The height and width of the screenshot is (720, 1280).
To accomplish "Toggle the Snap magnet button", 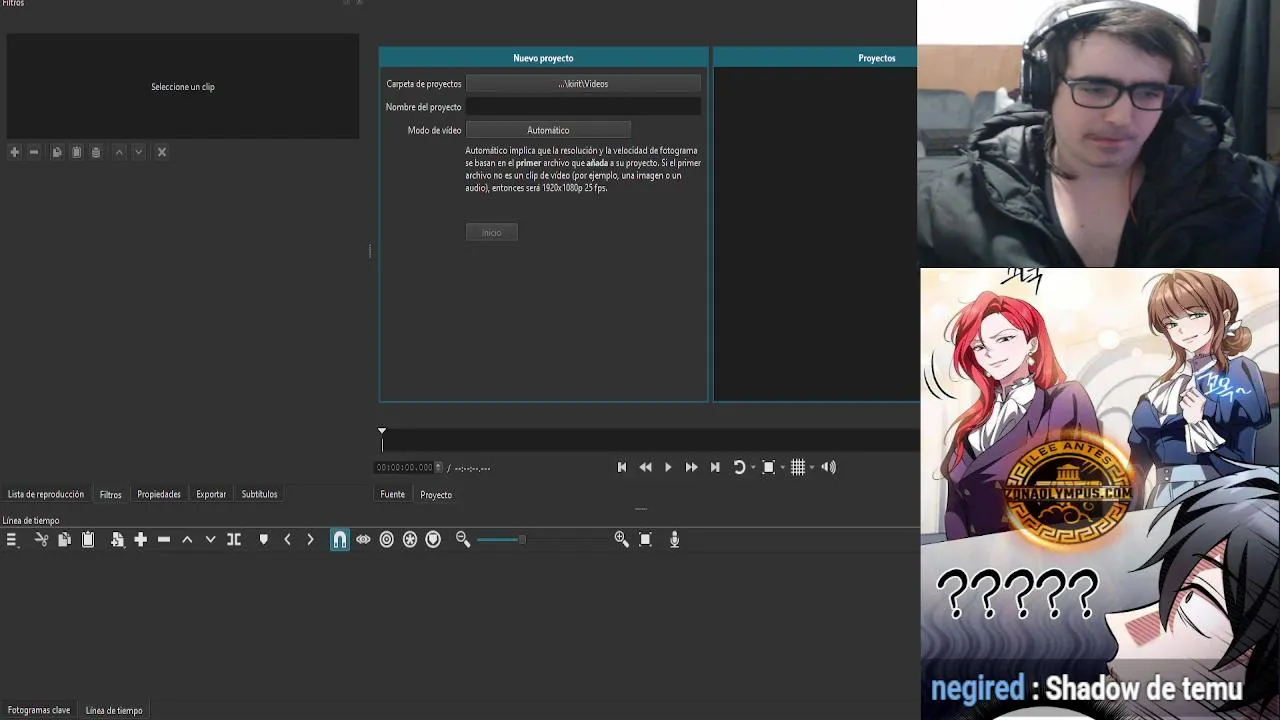I will pyautogui.click(x=340, y=540).
